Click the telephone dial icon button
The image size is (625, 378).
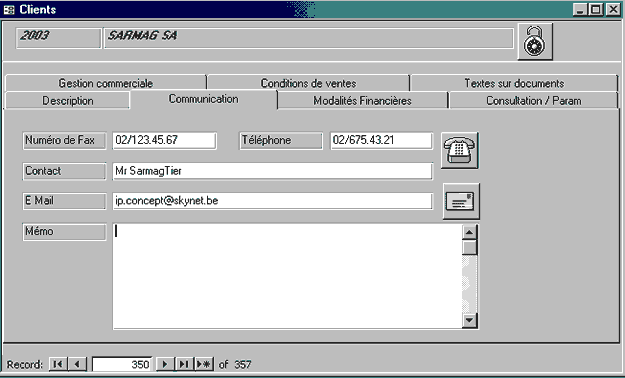click(x=460, y=150)
